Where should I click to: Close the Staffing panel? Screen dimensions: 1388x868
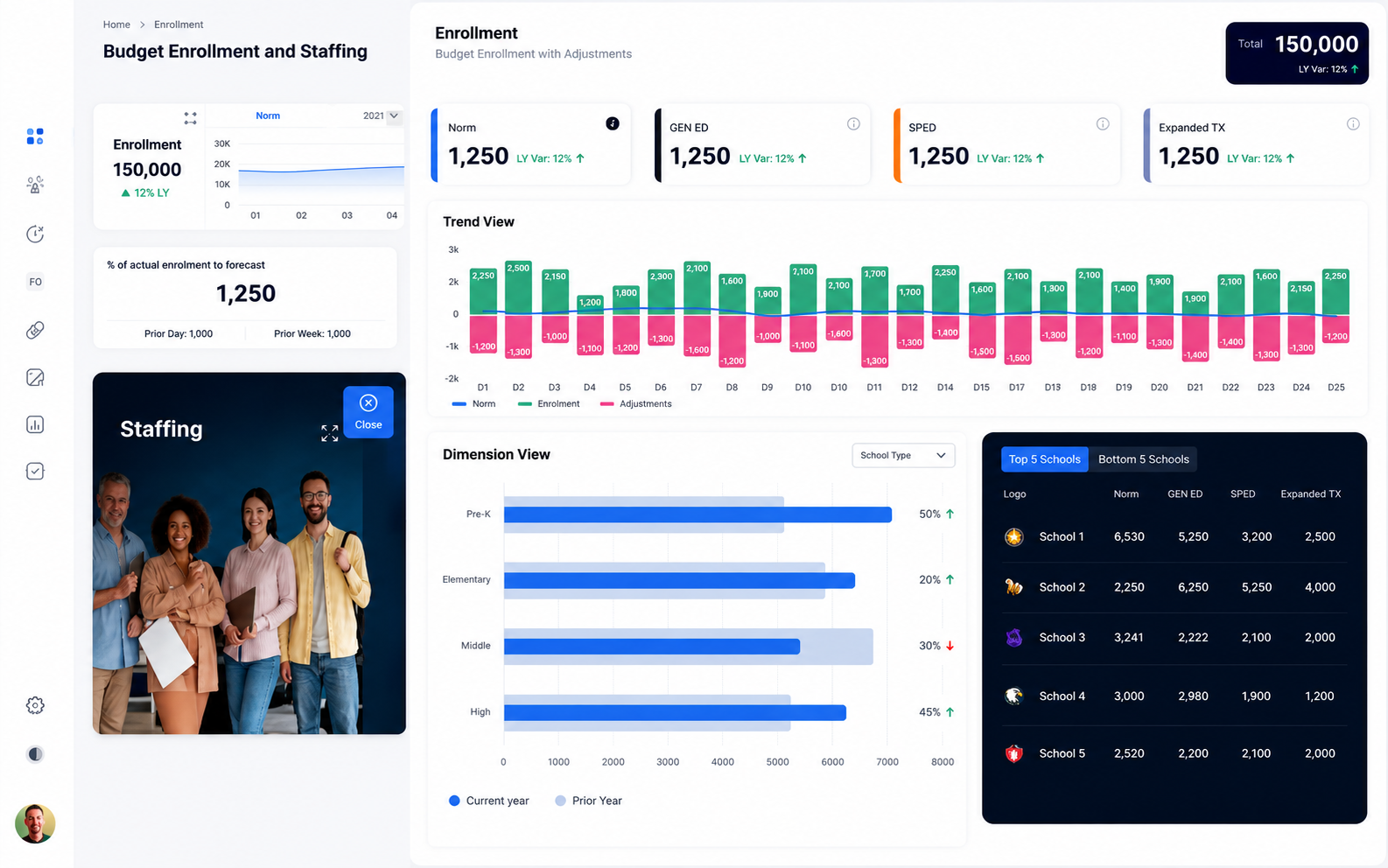click(x=368, y=412)
